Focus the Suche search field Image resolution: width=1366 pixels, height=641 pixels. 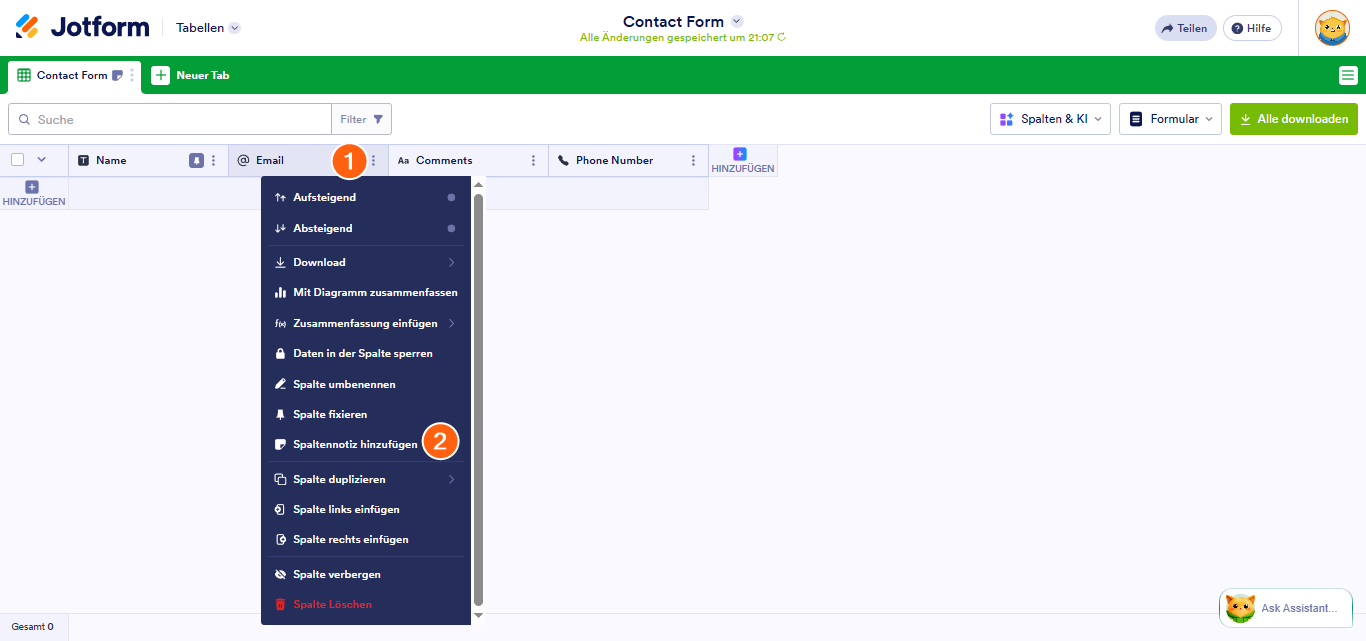[x=170, y=119]
